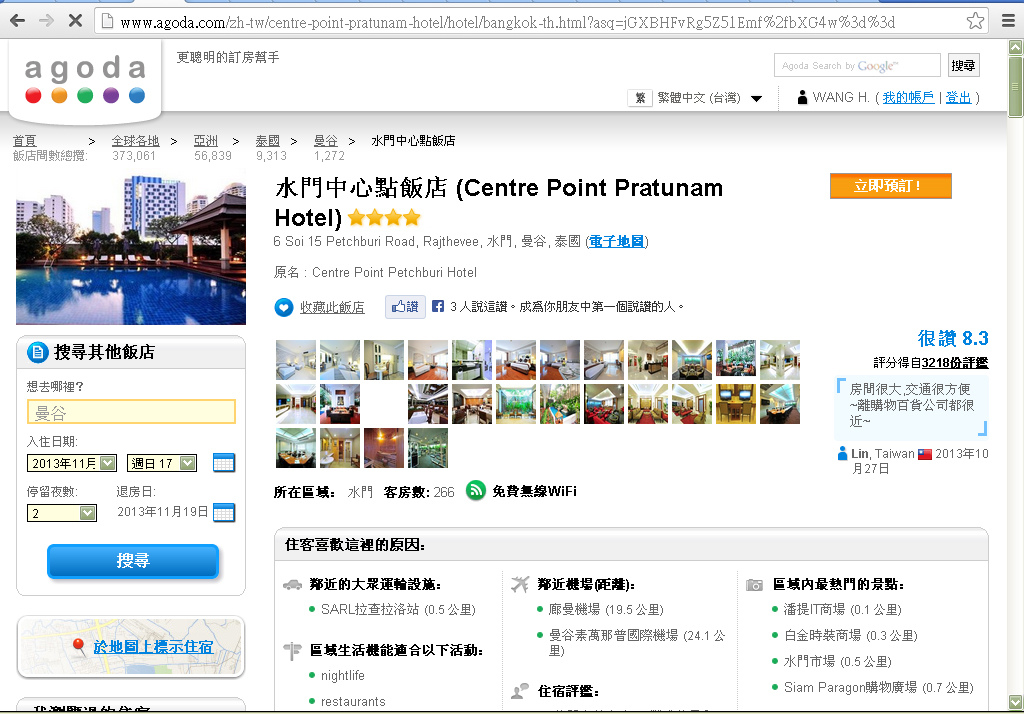Click the reviewer icon beside Lin, Taiwan
The height and width of the screenshot is (714, 1024).
click(x=842, y=453)
